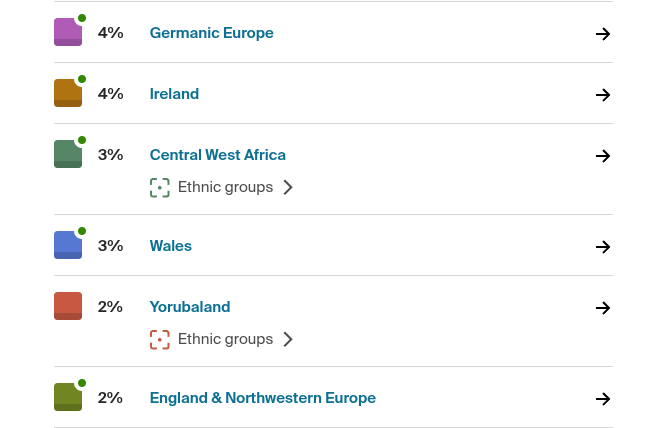The image size is (666, 428).
Task: Open Germanic Europe details arrow
Action: coord(603,34)
